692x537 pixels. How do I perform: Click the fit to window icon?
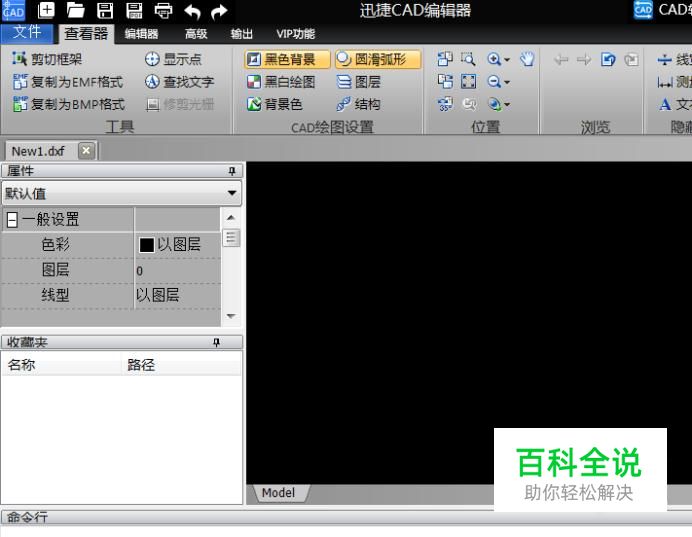pyautogui.click(x=468, y=82)
